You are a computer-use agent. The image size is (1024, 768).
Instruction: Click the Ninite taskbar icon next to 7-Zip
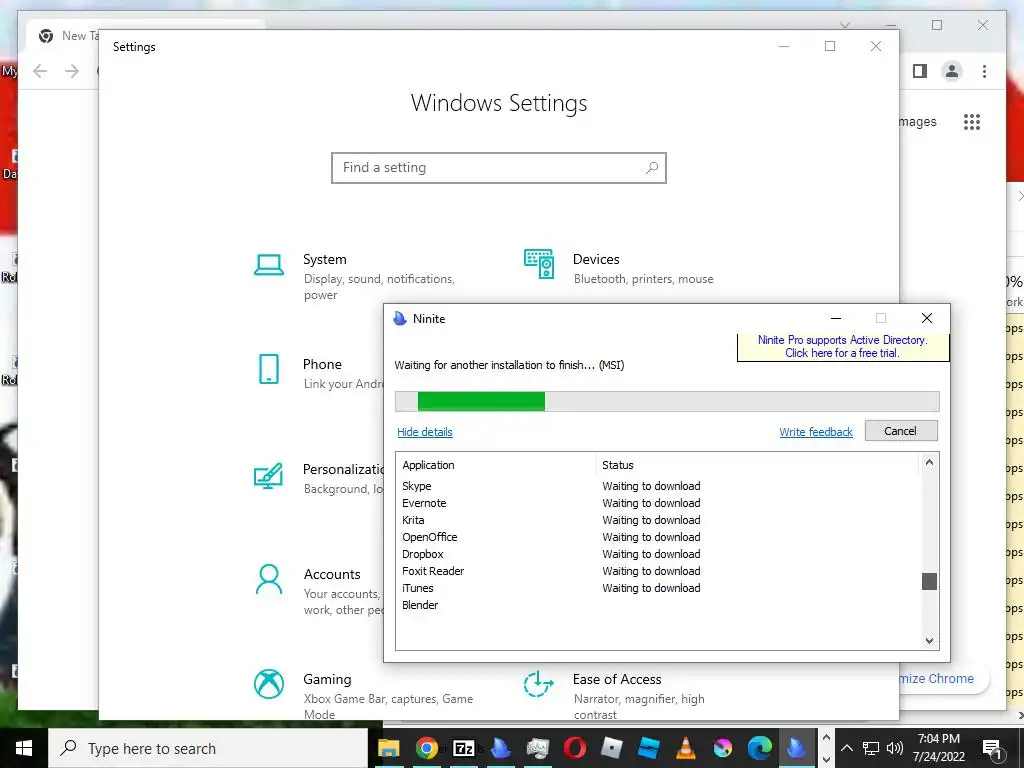tap(500, 748)
